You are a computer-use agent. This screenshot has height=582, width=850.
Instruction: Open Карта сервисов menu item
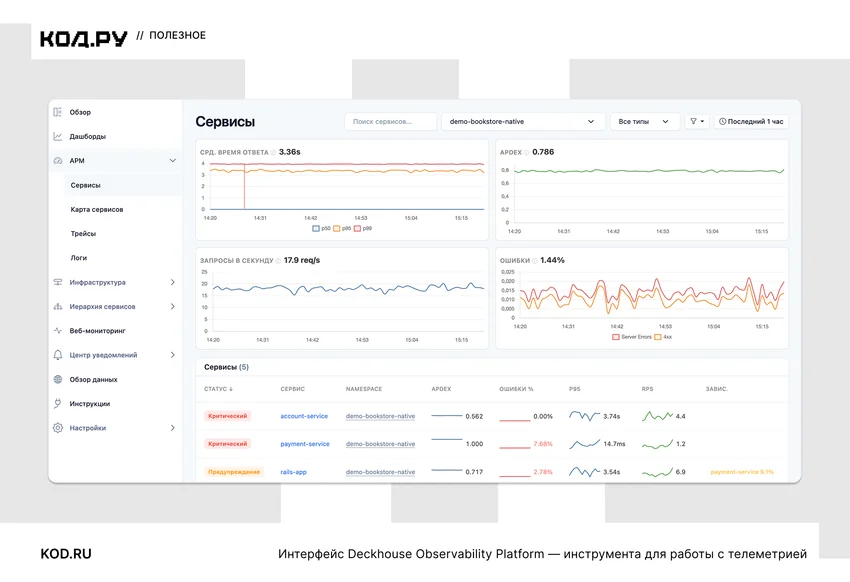click(x=97, y=210)
